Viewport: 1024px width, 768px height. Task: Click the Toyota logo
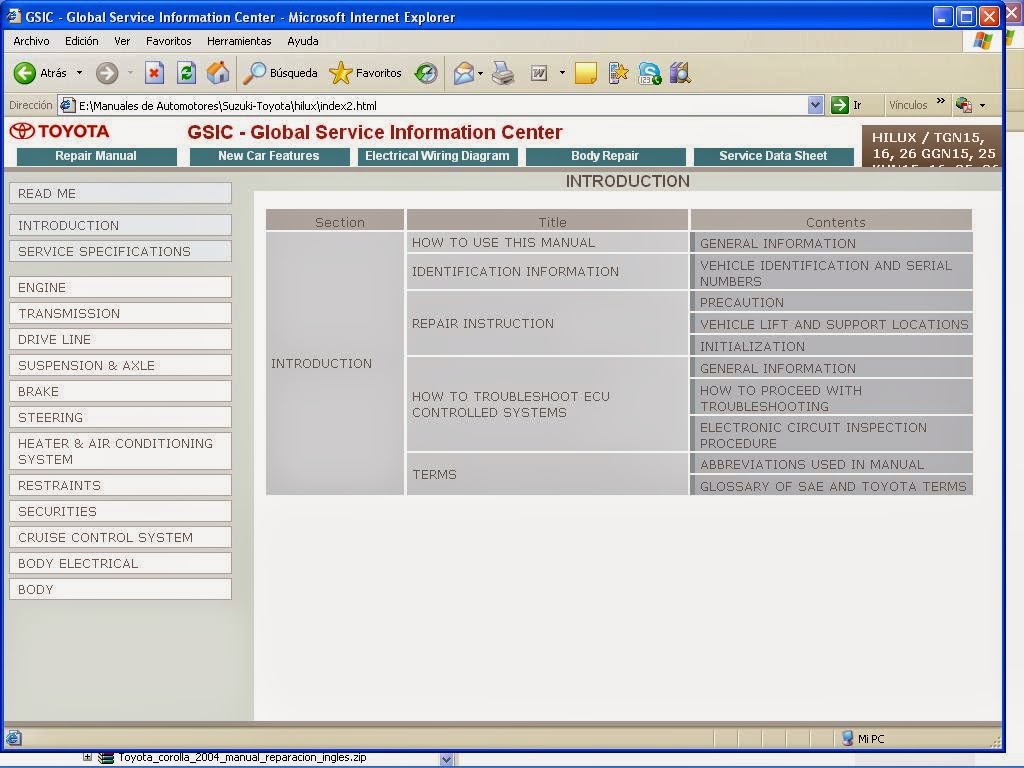(59, 131)
